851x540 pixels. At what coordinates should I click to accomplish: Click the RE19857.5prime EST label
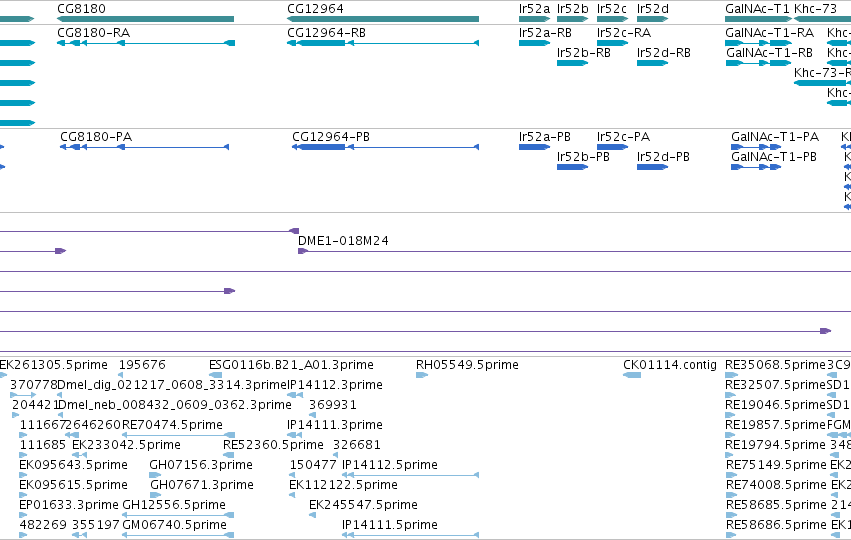[775, 425]
